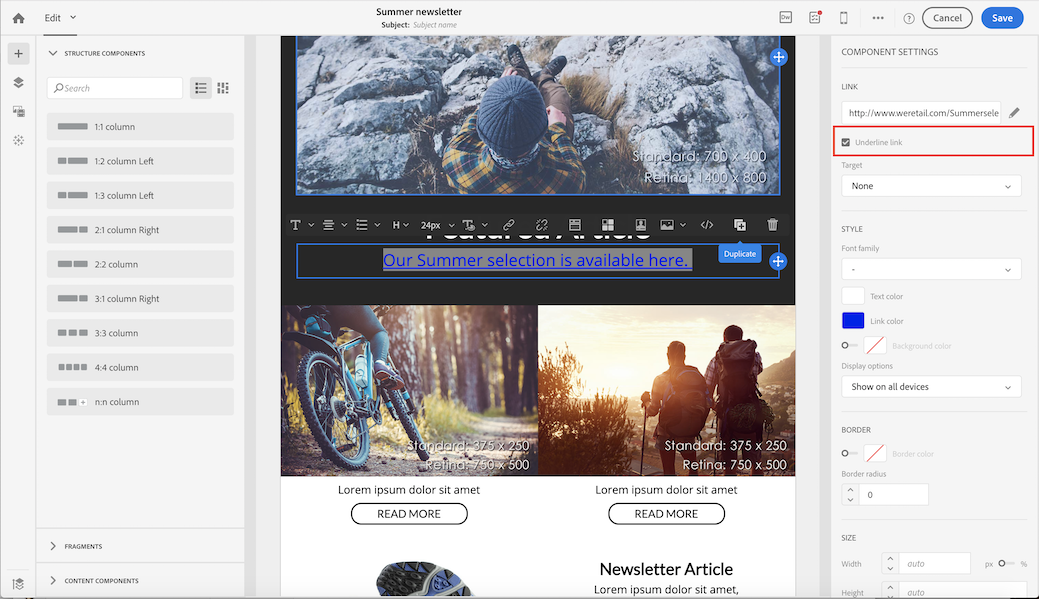Click the blue plus on the top image
Viewport: 1039px width, 599px height.
(x=779, y=57)
